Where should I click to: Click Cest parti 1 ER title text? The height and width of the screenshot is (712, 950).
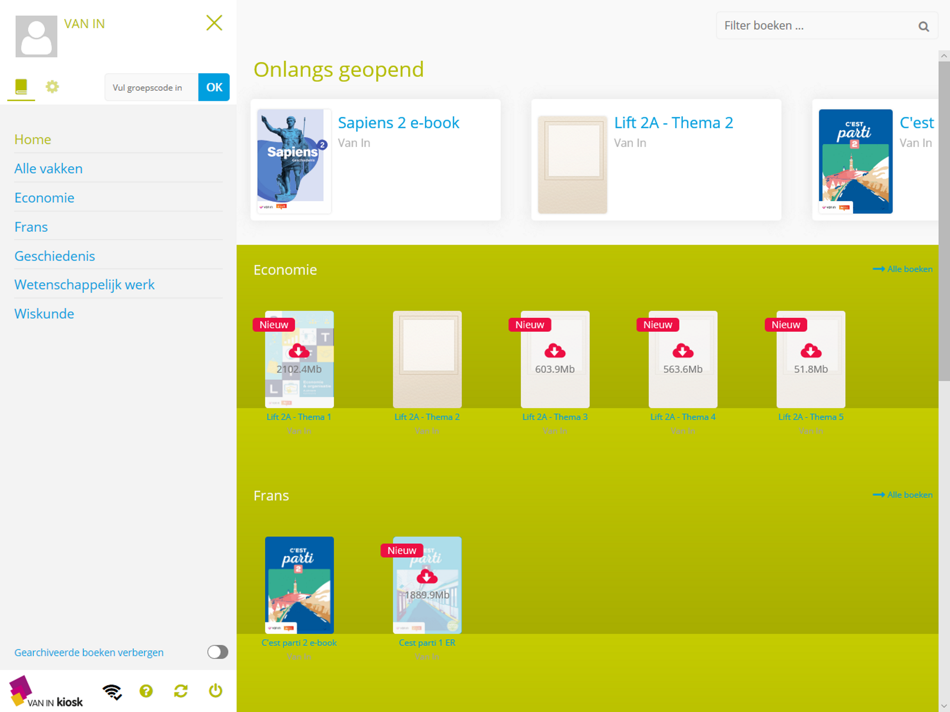(427, 643)
